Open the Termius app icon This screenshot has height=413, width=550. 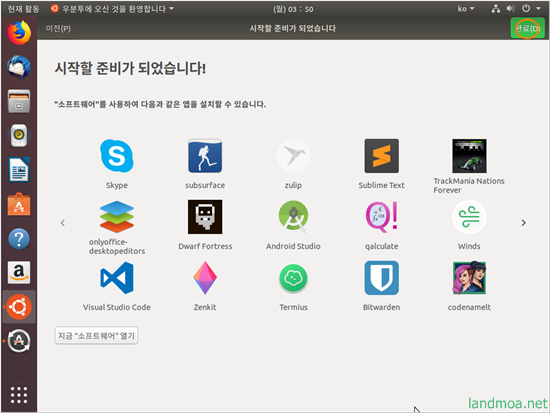tap(293, 279)
